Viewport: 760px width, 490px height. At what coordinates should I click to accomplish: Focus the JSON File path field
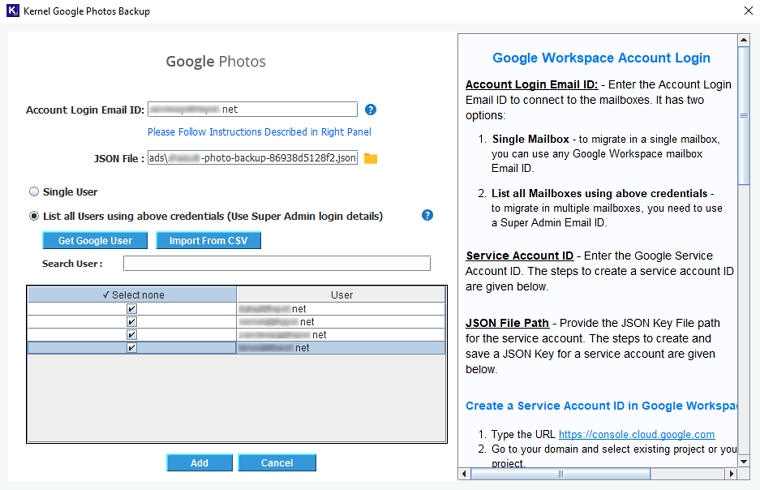click(x=253, y=158)
